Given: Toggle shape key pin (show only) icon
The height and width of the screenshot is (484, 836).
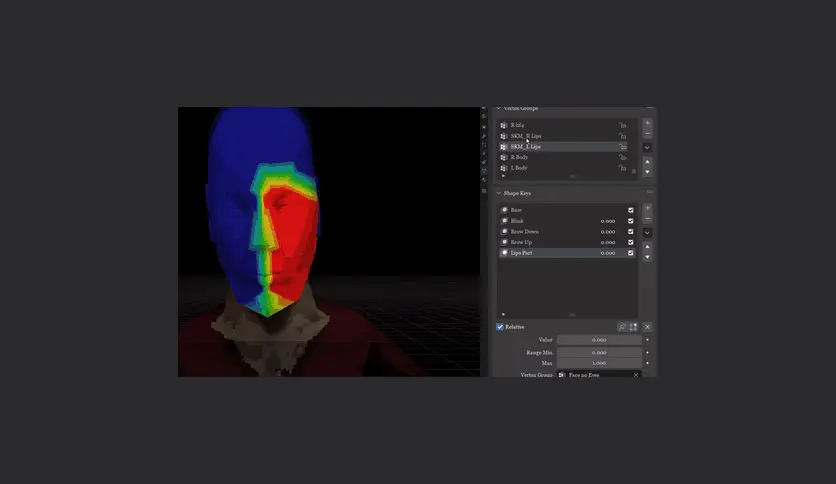Looking at the screenshot, I should pyautogui.click(x=622, y=327).
